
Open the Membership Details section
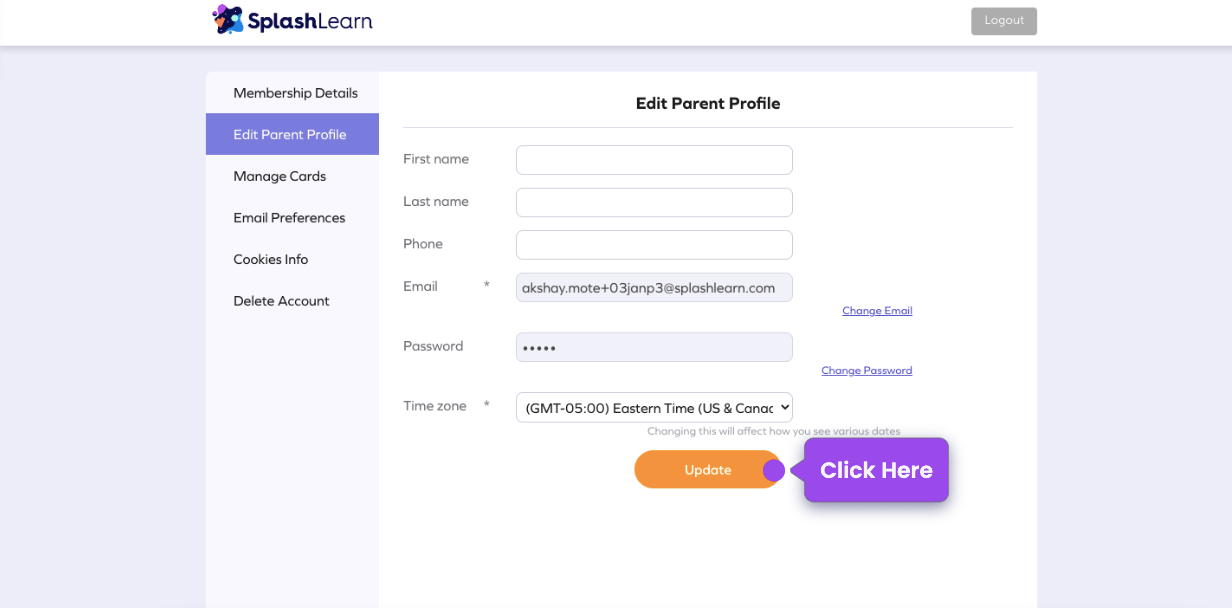click(294, 92)
